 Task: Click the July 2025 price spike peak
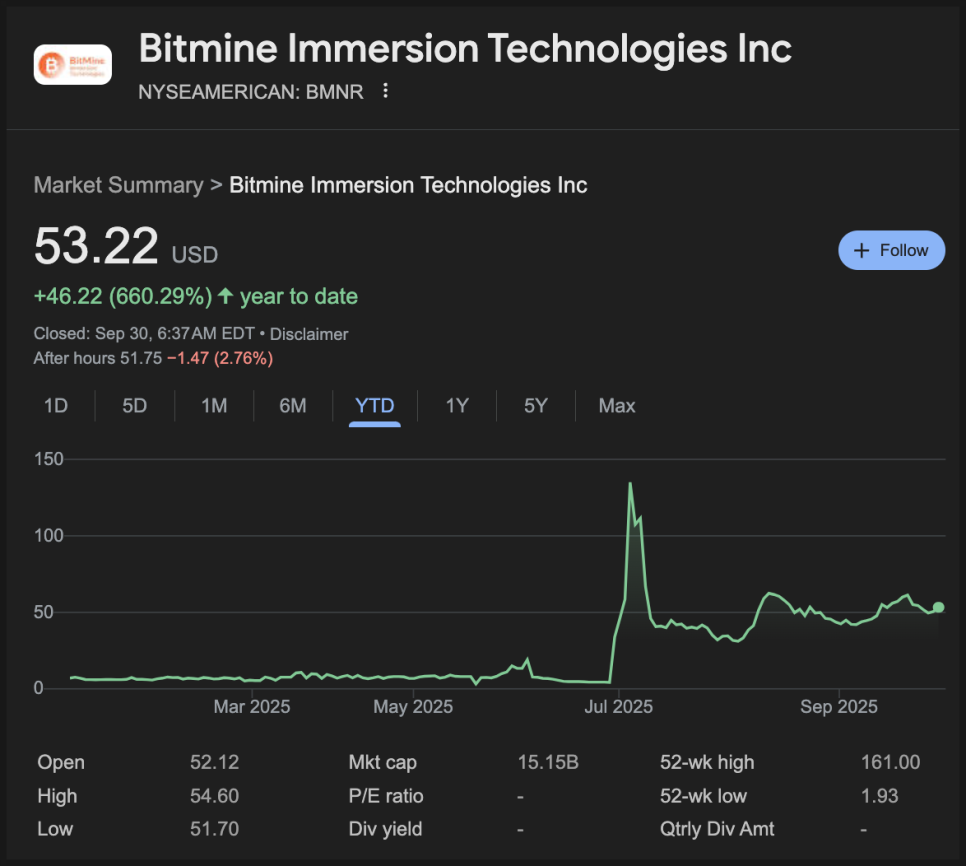click(x=630, y=484)
